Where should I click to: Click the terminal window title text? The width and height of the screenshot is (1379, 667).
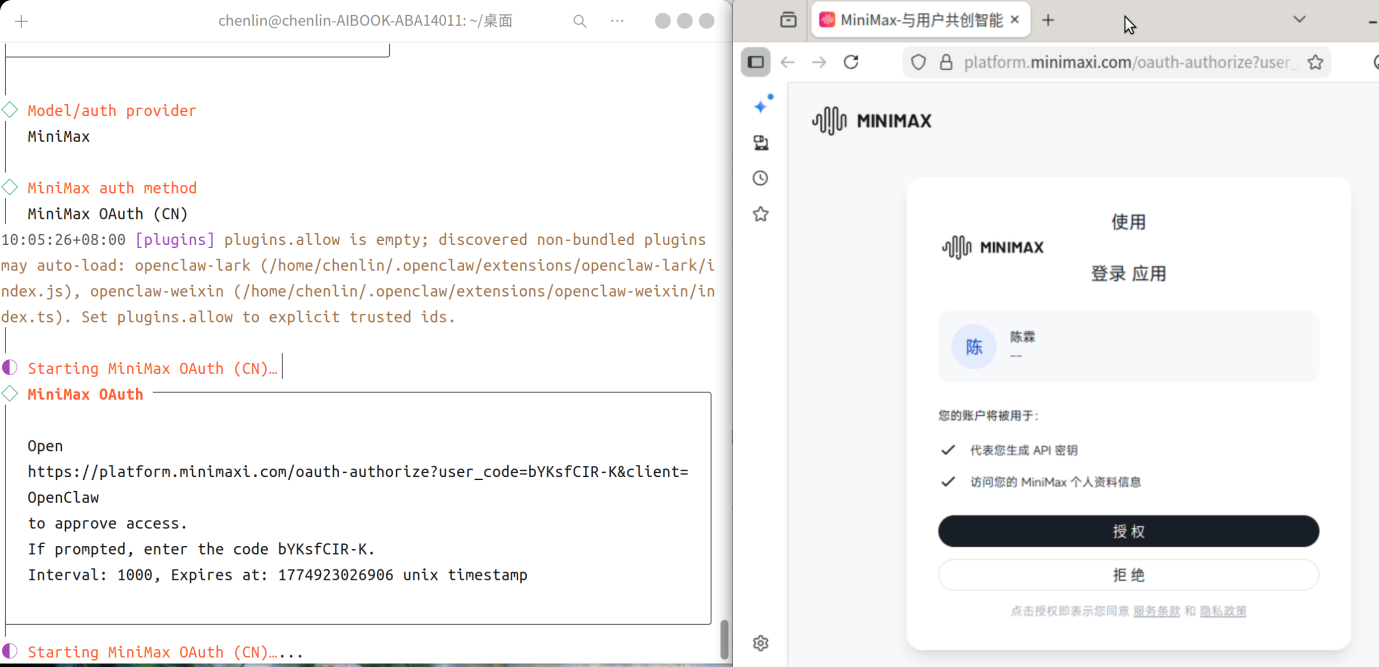tap(365, 21)
